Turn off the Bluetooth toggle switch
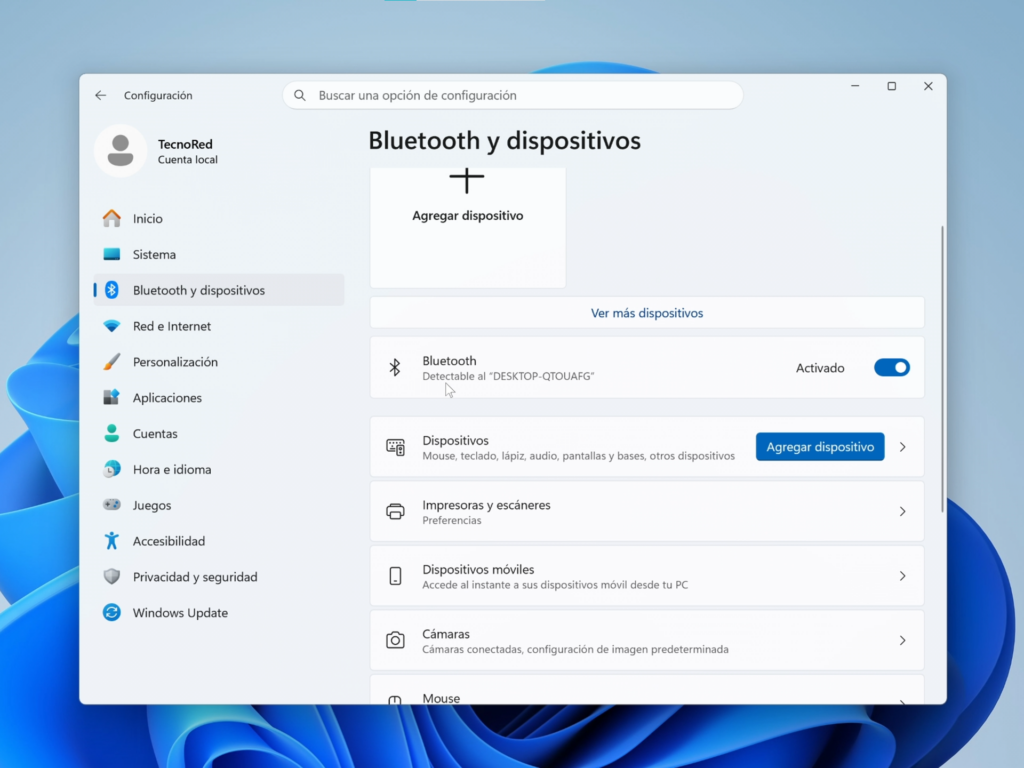 pos(891,368)
